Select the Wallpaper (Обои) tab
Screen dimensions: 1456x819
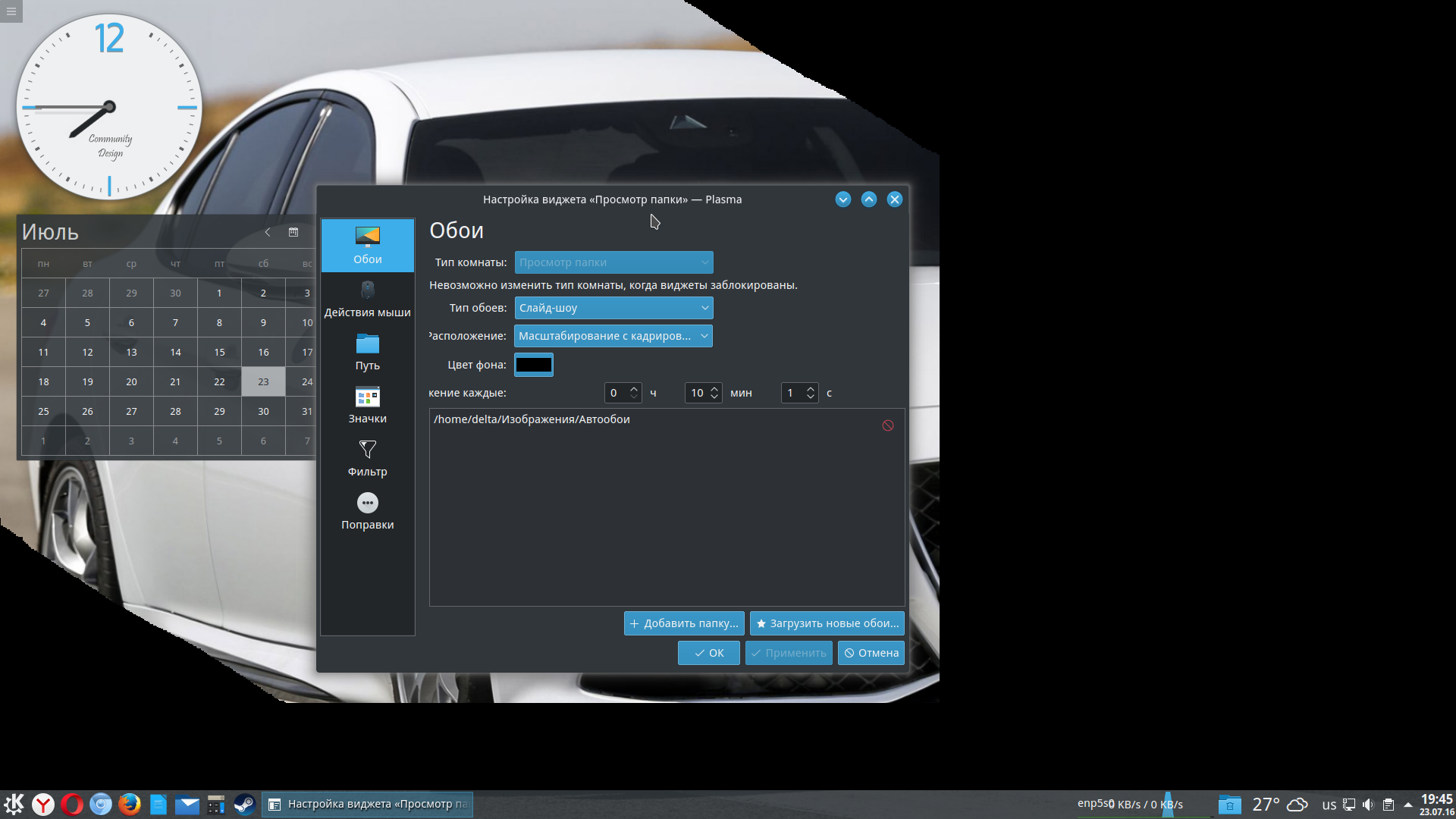(x=367, y=246)
